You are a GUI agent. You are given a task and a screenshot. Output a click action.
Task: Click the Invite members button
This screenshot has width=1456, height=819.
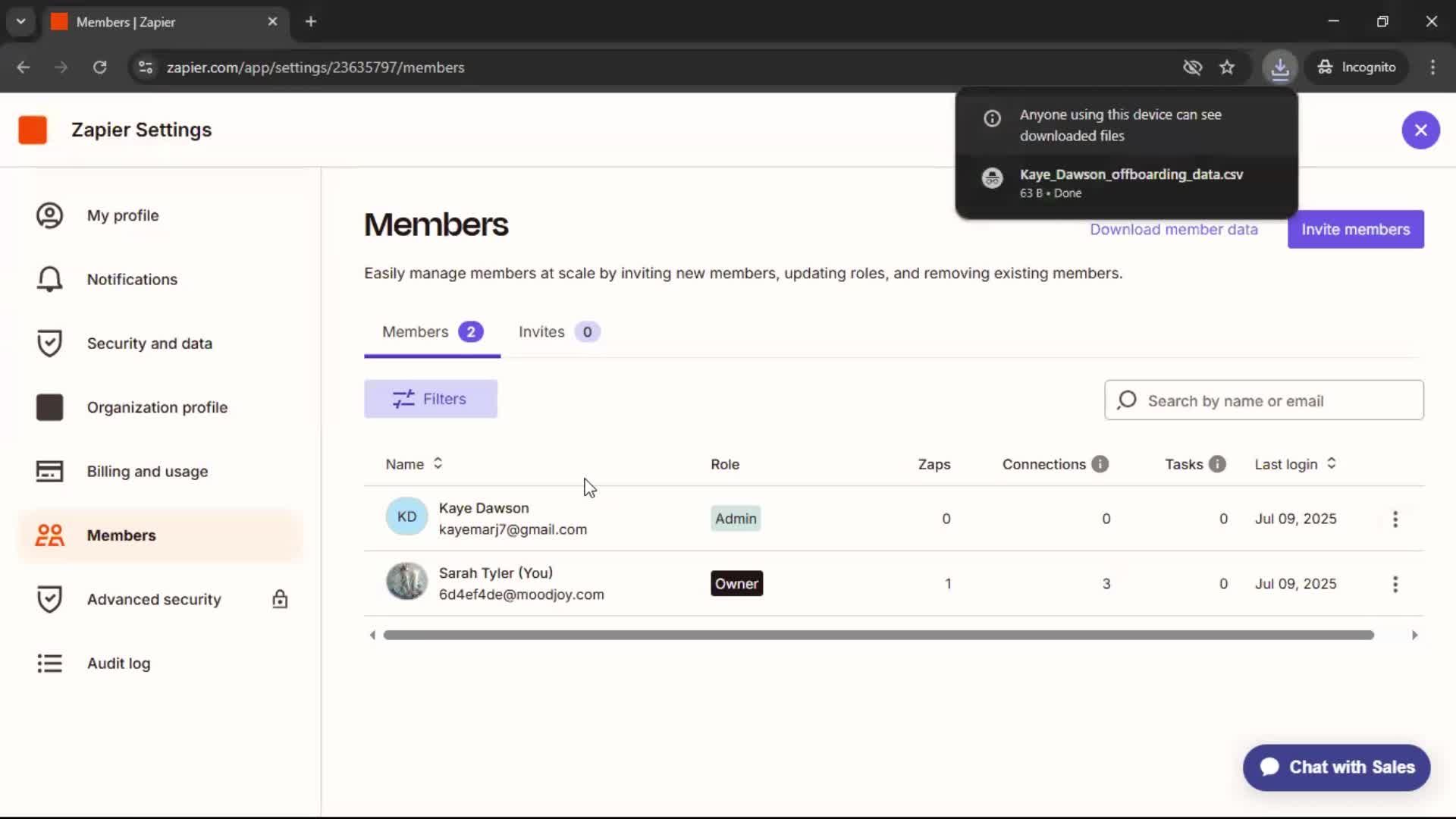pyautogui.click(x=1355, y=229)
